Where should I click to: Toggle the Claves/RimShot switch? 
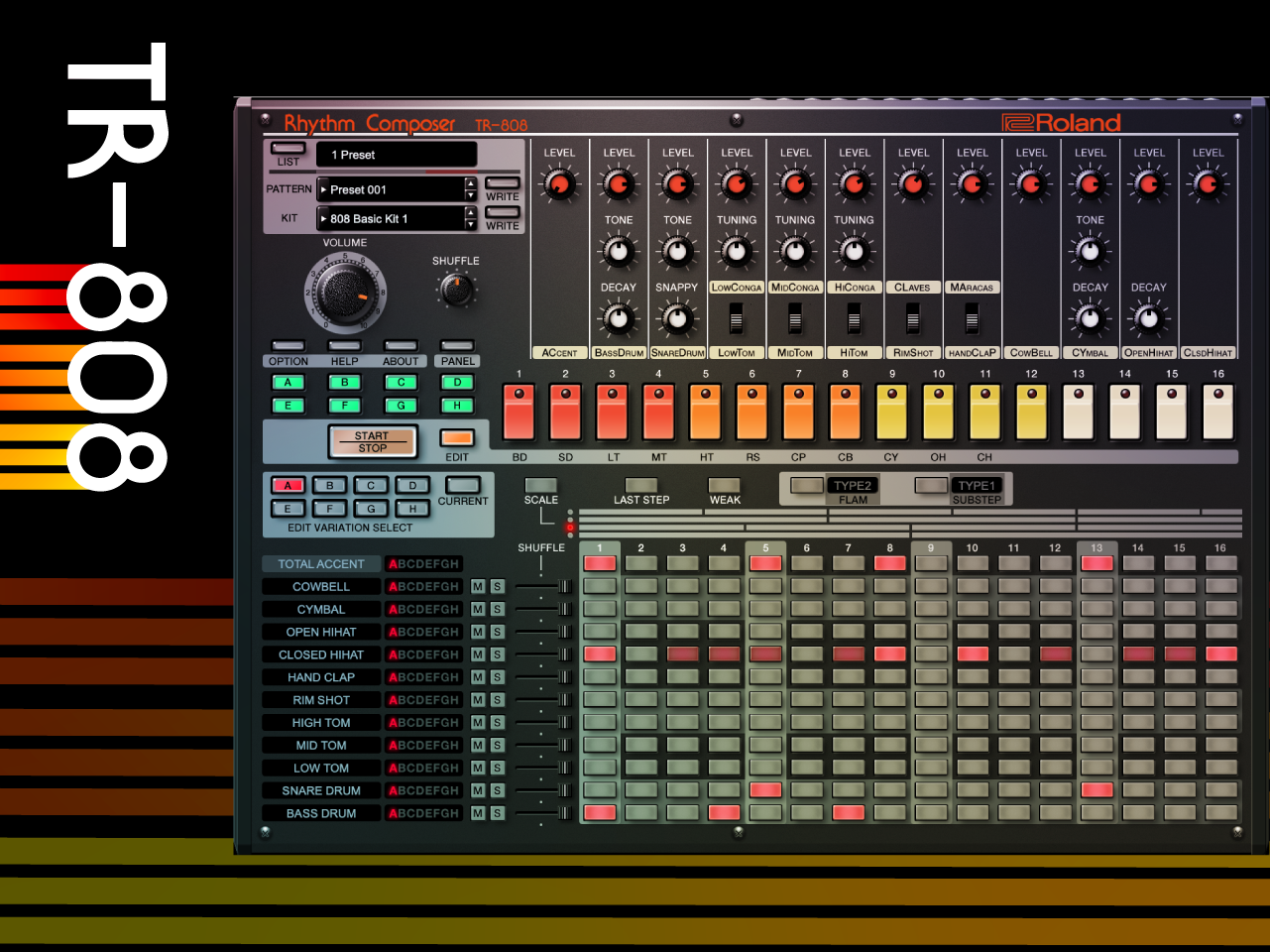(913, 318)
